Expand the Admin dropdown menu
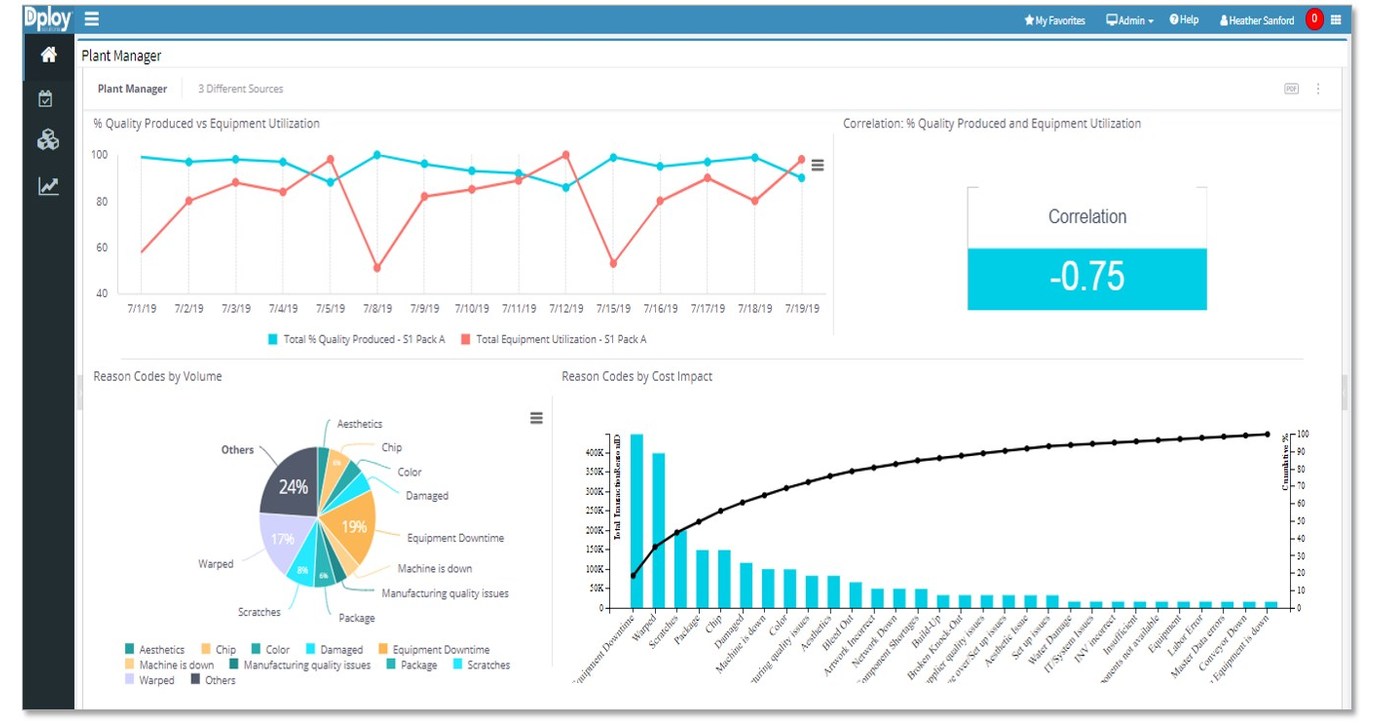The height and width of the screenshot is (723, 1381). [1129, 19]
